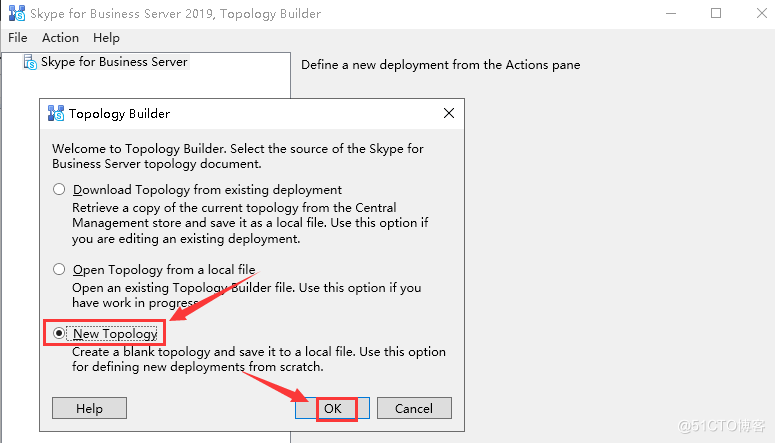
Task: Select Open Topology from a local file
Action: (x=59, y=269)
